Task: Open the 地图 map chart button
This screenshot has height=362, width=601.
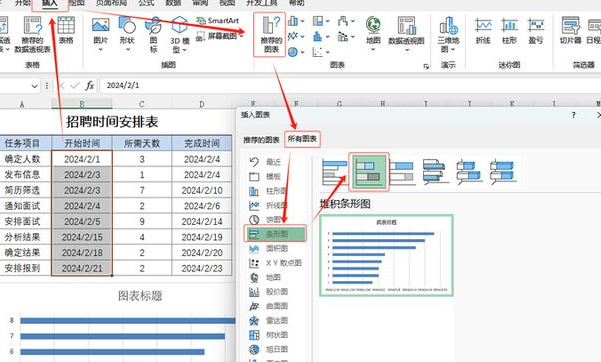Action: (373, 34)
